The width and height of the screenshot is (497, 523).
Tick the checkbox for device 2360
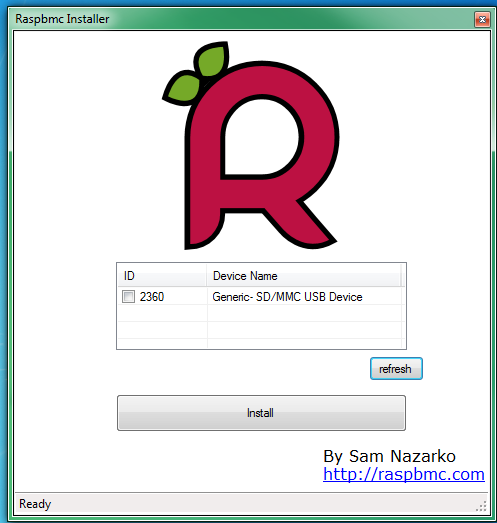pyautogui.click(x=128, y=297)
